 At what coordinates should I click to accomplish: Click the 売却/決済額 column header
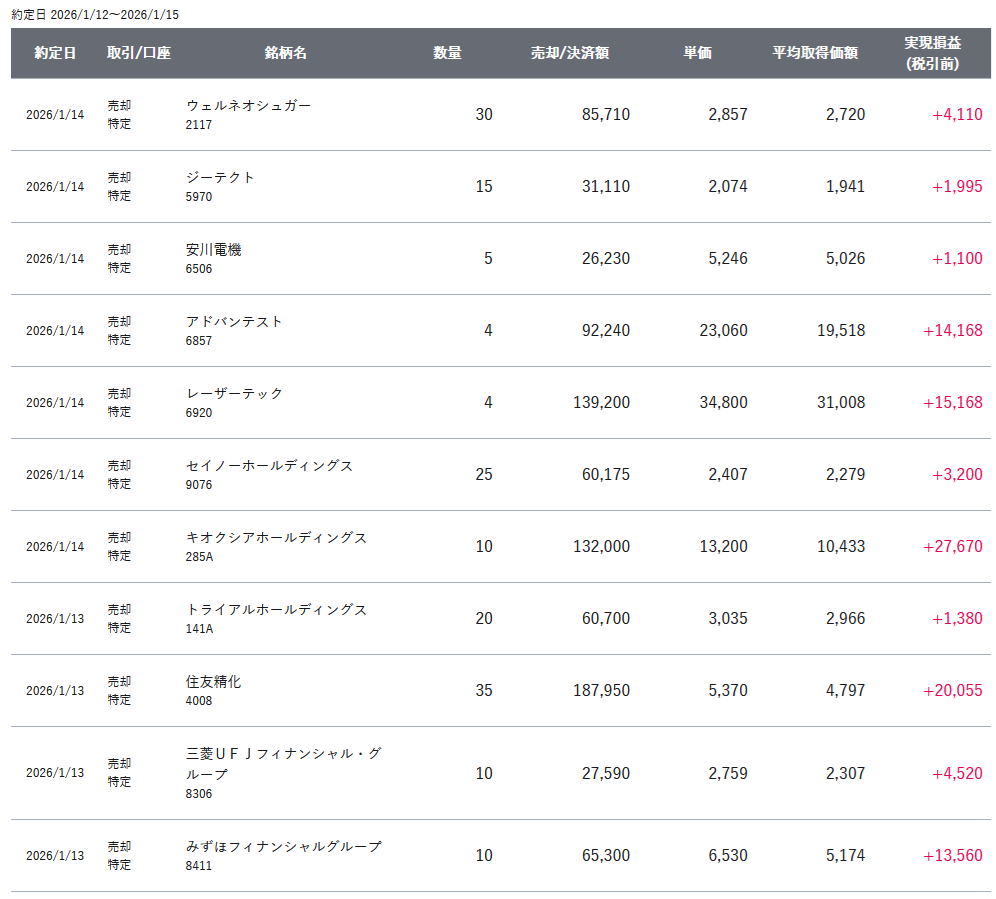click(x=570, y=53)
